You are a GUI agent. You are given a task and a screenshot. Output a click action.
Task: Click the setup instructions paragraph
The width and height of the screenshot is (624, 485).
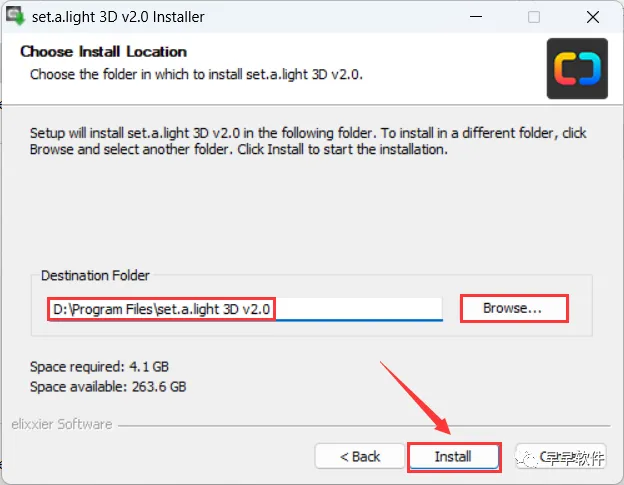(308, 141)
